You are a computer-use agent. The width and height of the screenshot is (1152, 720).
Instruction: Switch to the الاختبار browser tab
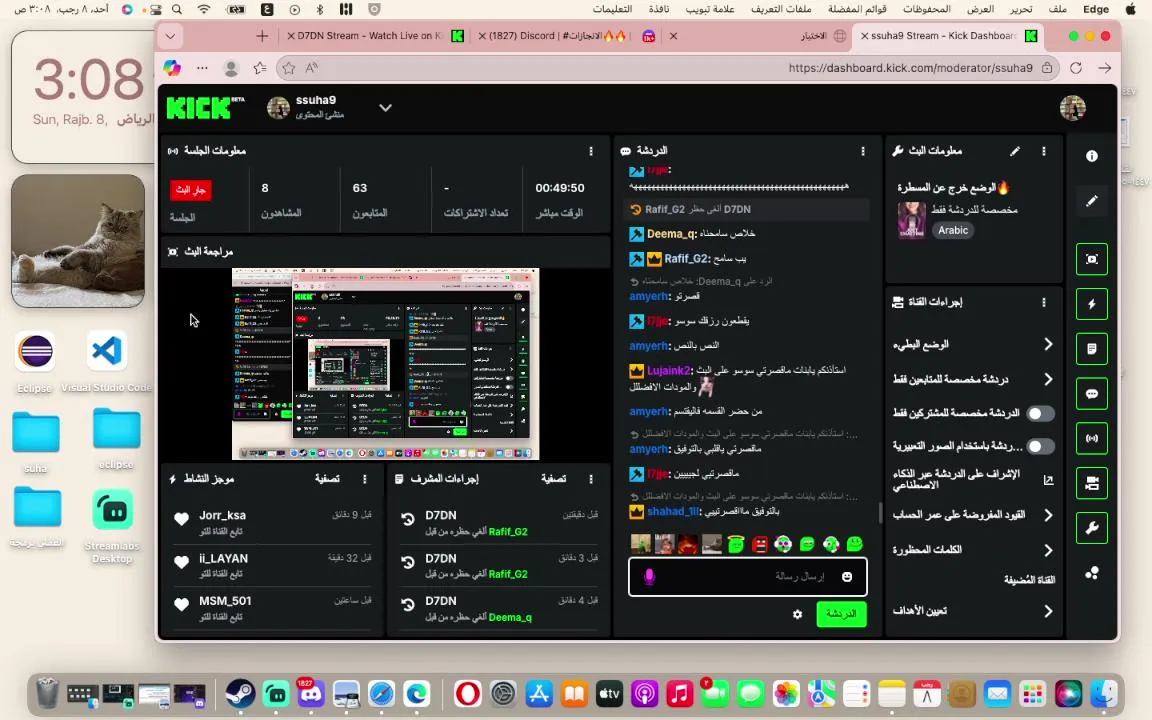[757, 35]
